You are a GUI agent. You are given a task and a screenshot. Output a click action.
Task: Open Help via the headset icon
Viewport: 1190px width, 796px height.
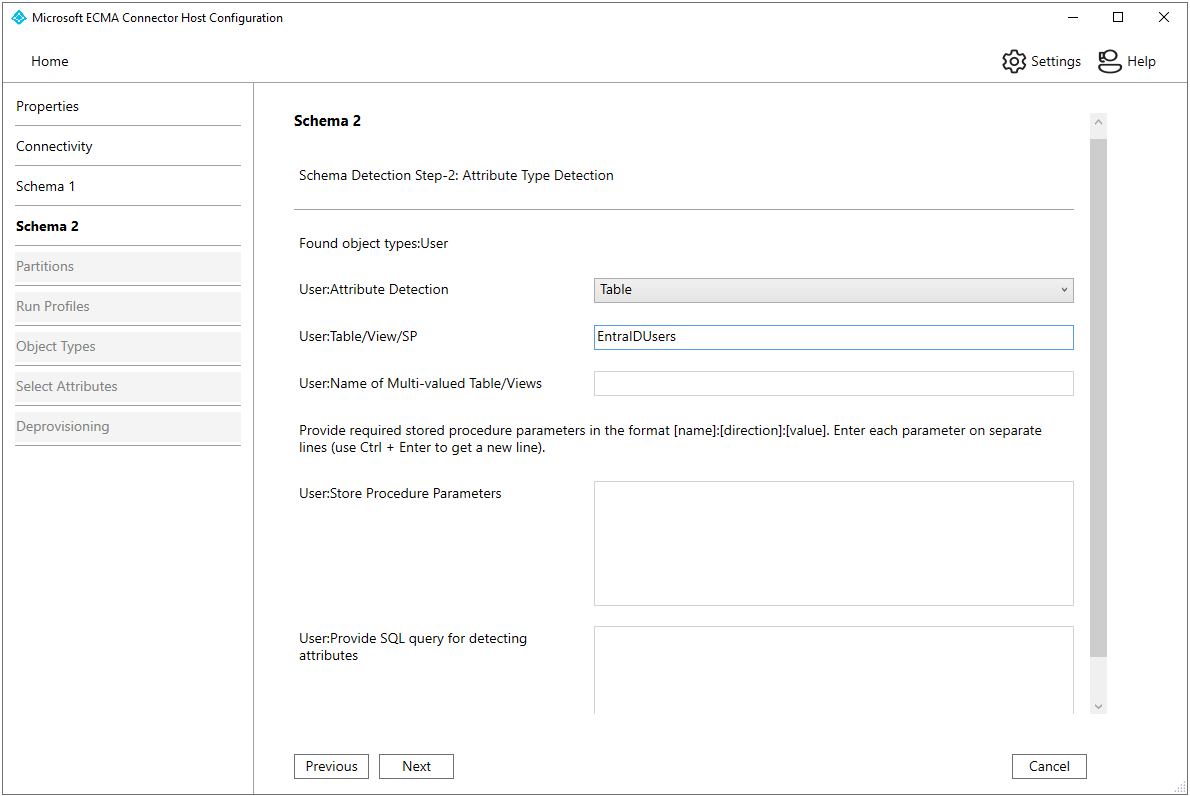tap(1110, 61)
